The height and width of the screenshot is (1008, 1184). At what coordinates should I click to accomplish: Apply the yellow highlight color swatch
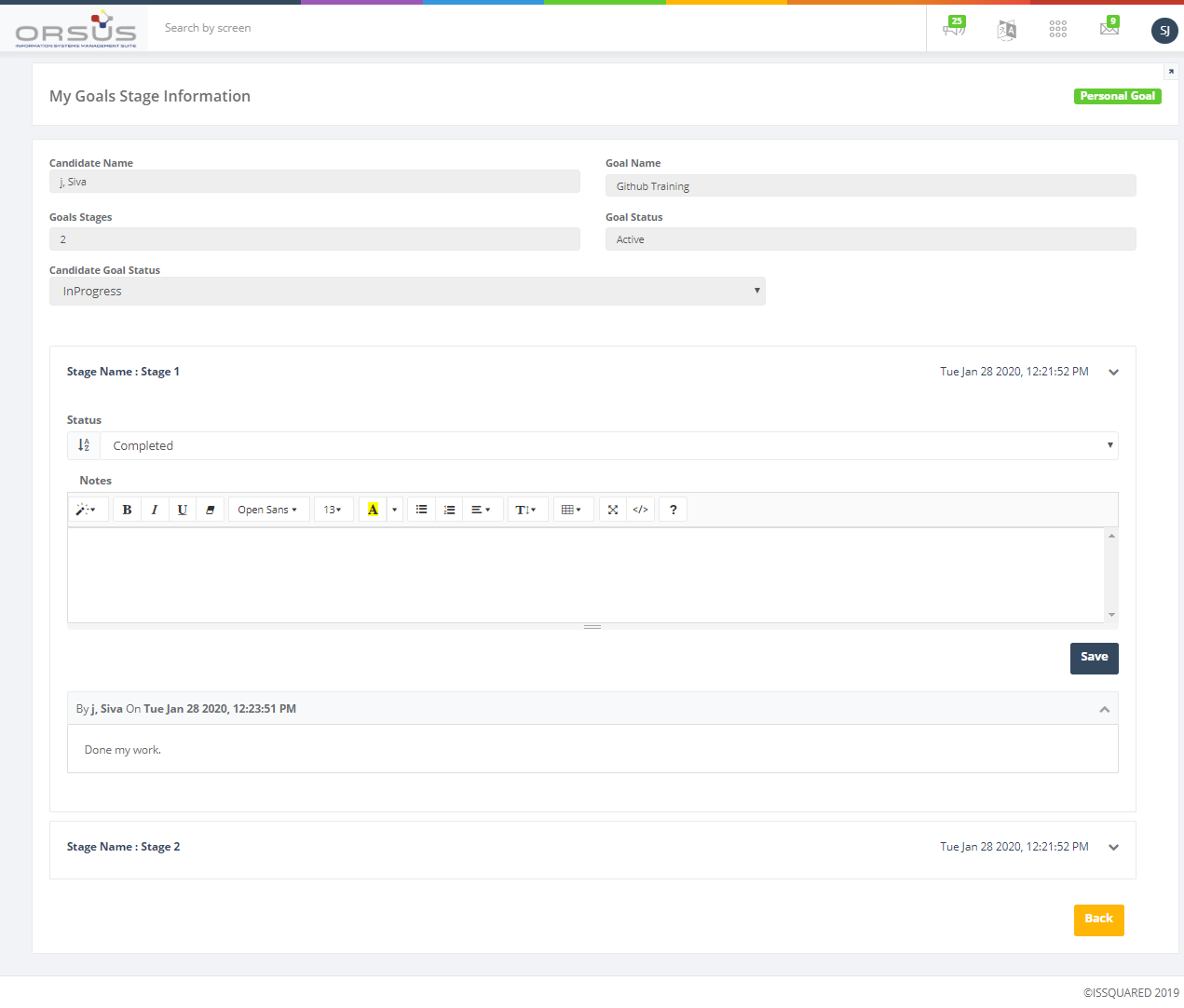click(373, 510)
